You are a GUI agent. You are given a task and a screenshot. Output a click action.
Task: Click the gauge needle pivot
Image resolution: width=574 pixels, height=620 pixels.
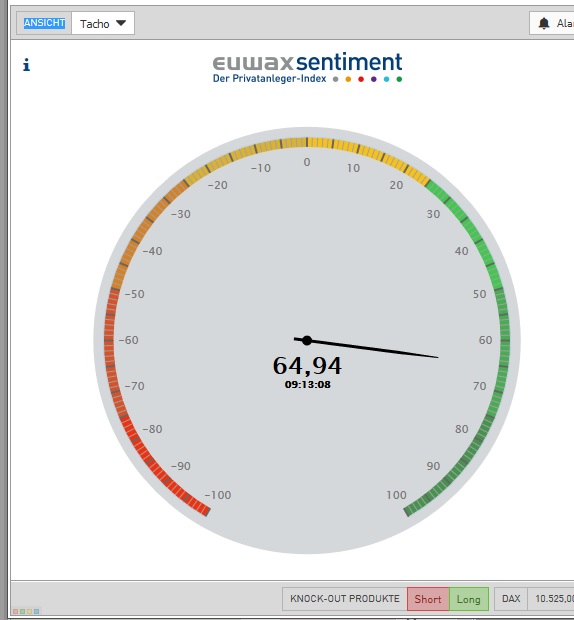[307, 340]
